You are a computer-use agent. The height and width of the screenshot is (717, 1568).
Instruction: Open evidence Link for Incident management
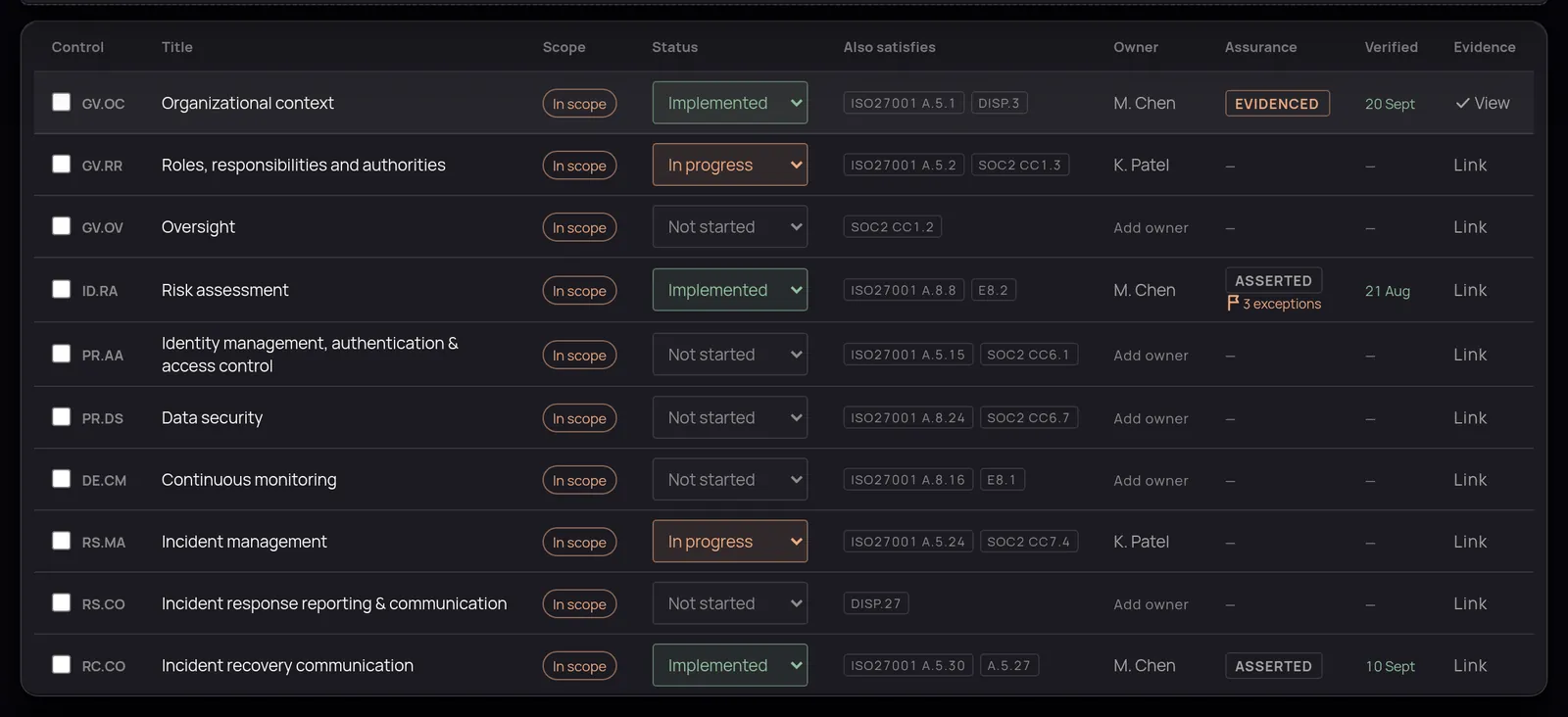pyautogui.click(x=1470, y=542)
